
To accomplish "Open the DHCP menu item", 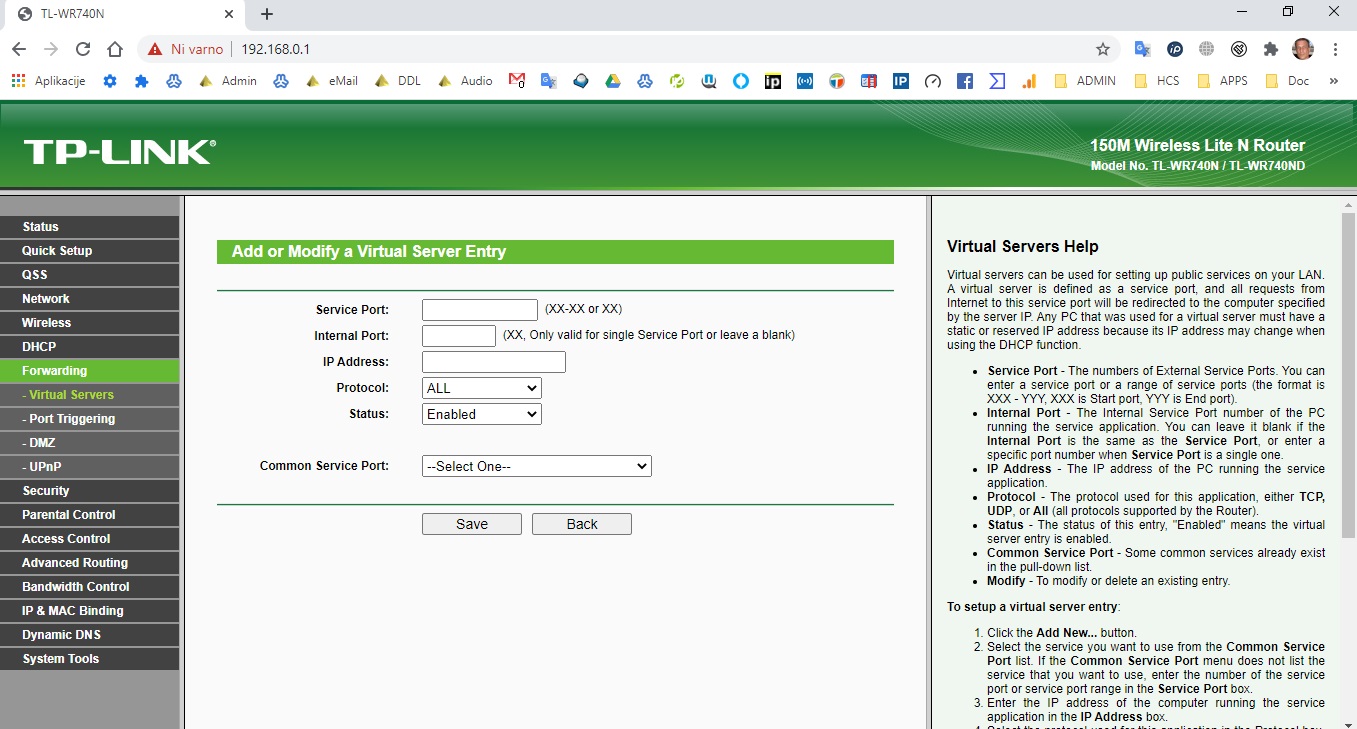I will coord(90,347).
